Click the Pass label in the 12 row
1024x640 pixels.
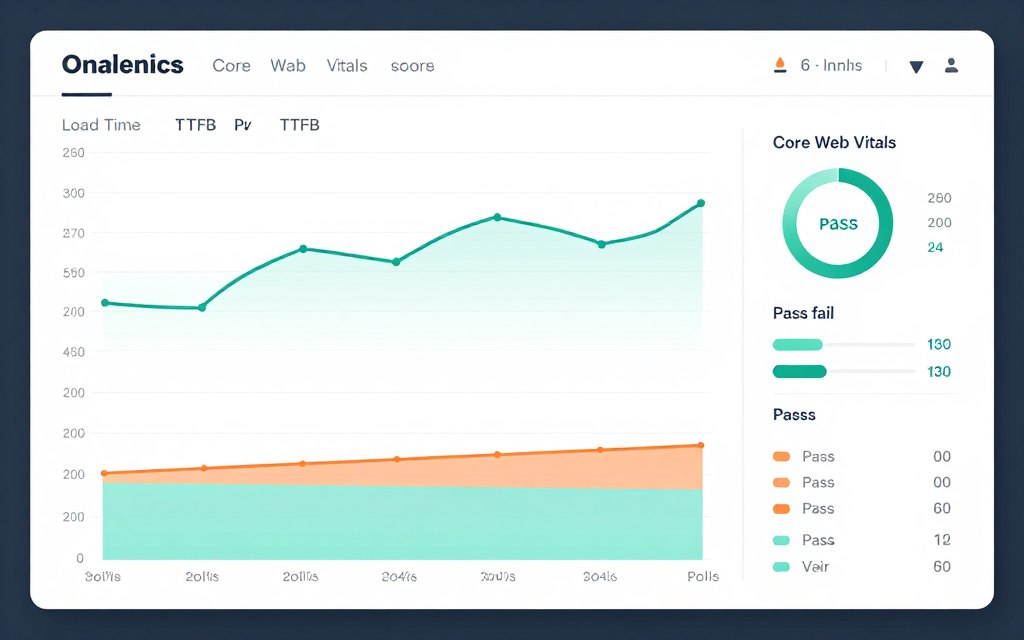818,540
